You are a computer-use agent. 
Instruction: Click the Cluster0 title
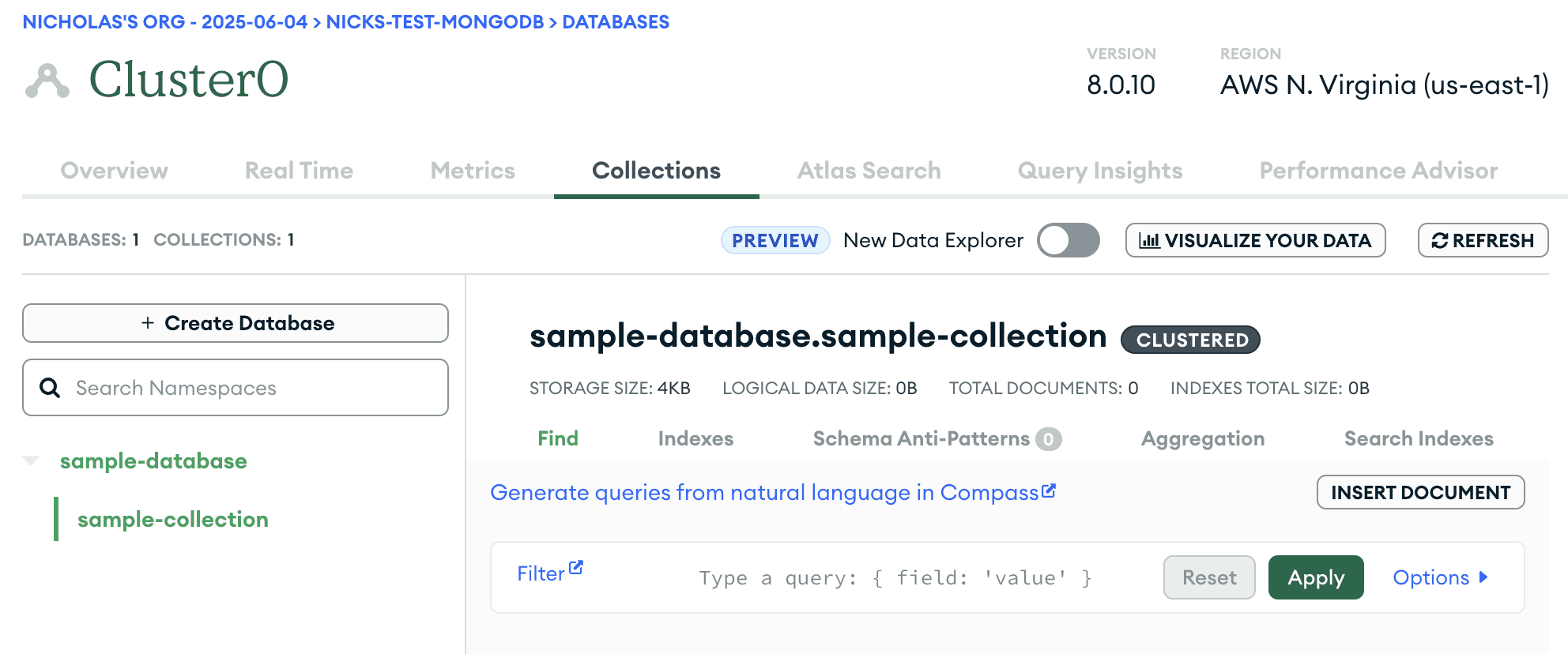coord(189,80)
